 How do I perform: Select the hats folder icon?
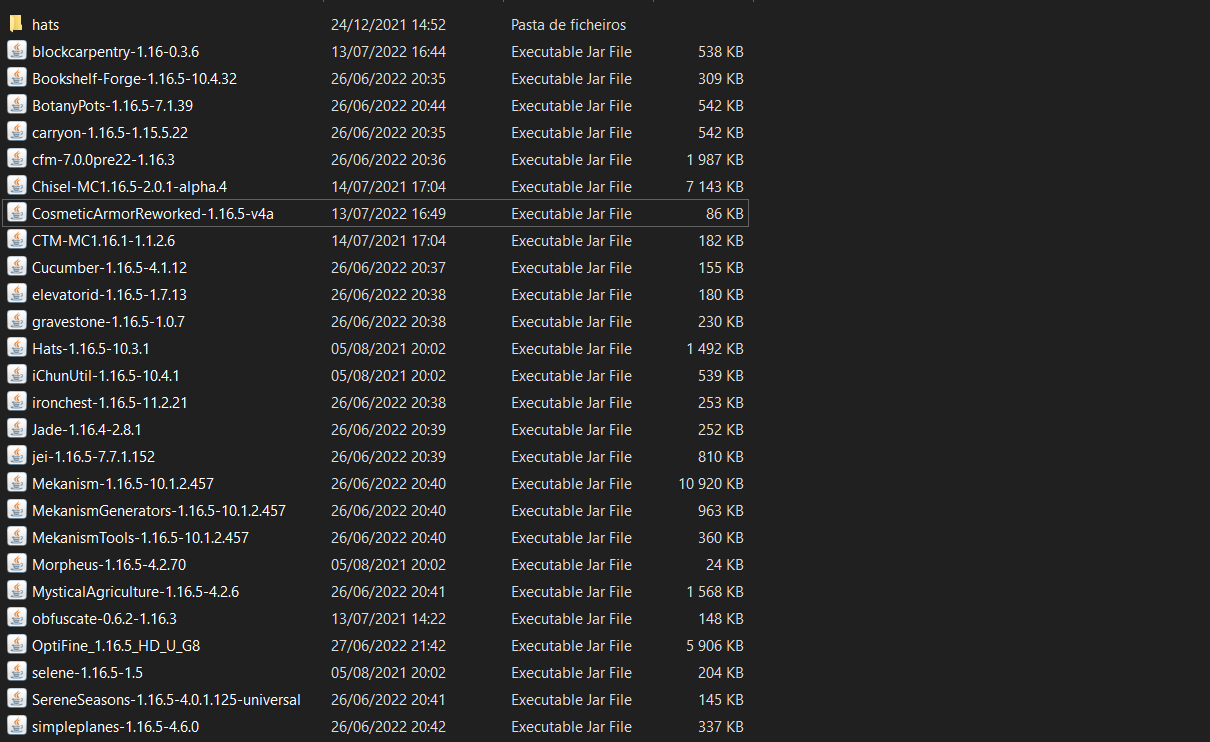(16, 24)
